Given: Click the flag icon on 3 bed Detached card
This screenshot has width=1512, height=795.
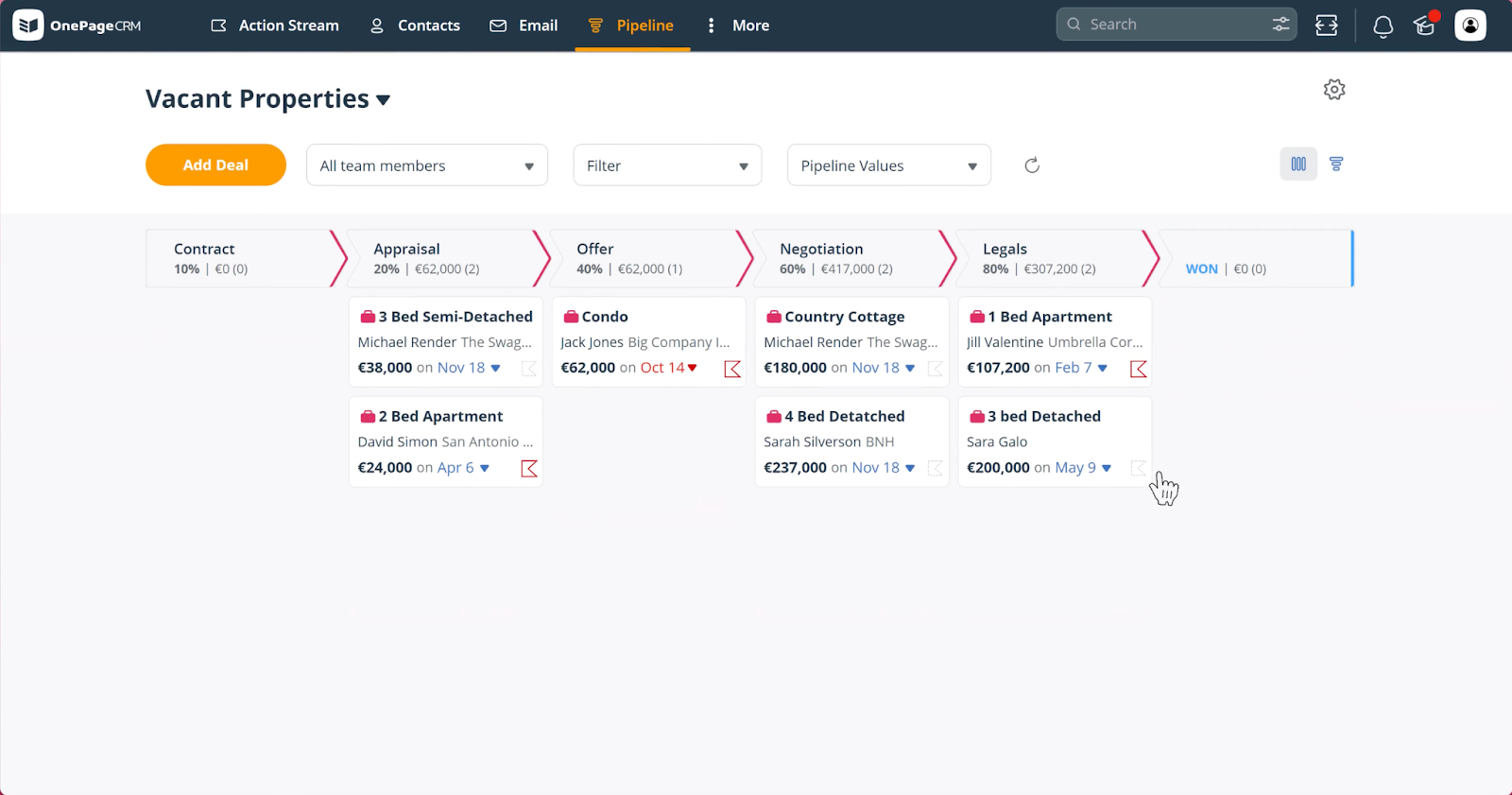Looking at the screenshot, I should (x=1139, y=468).
